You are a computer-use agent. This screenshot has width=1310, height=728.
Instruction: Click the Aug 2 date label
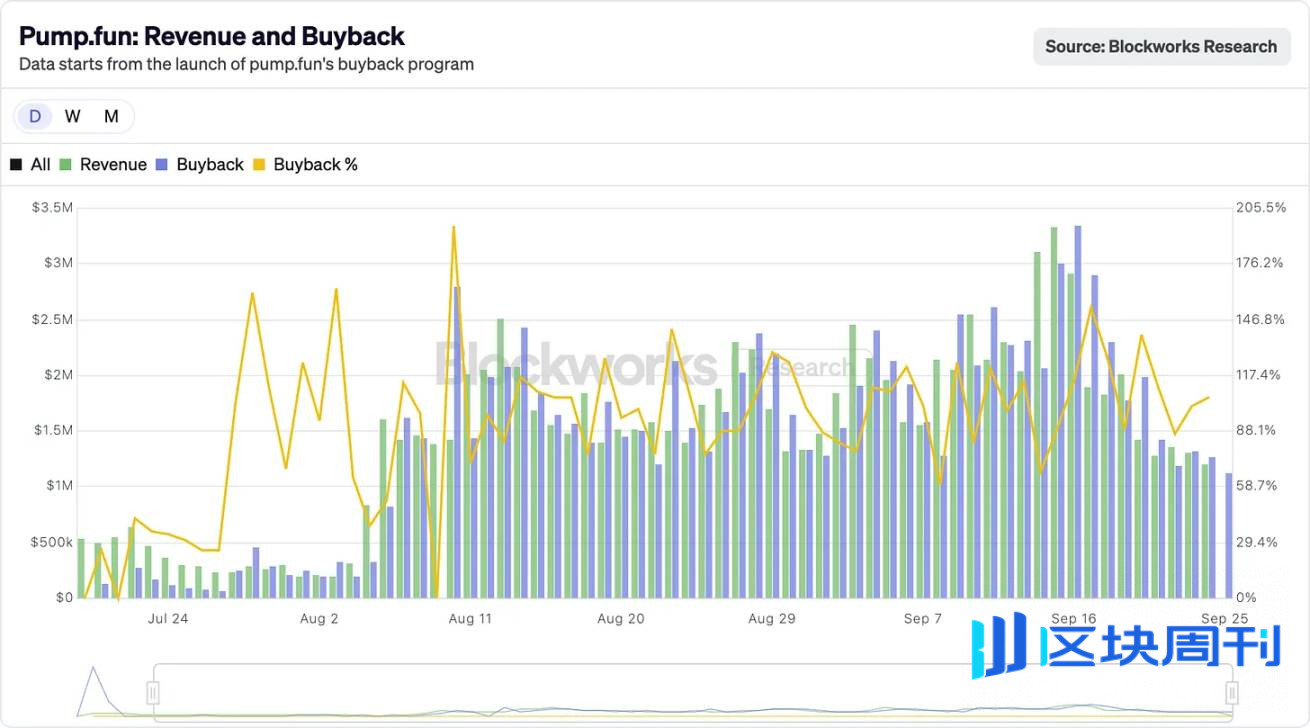pyautogui.click(x=319, y=618)
